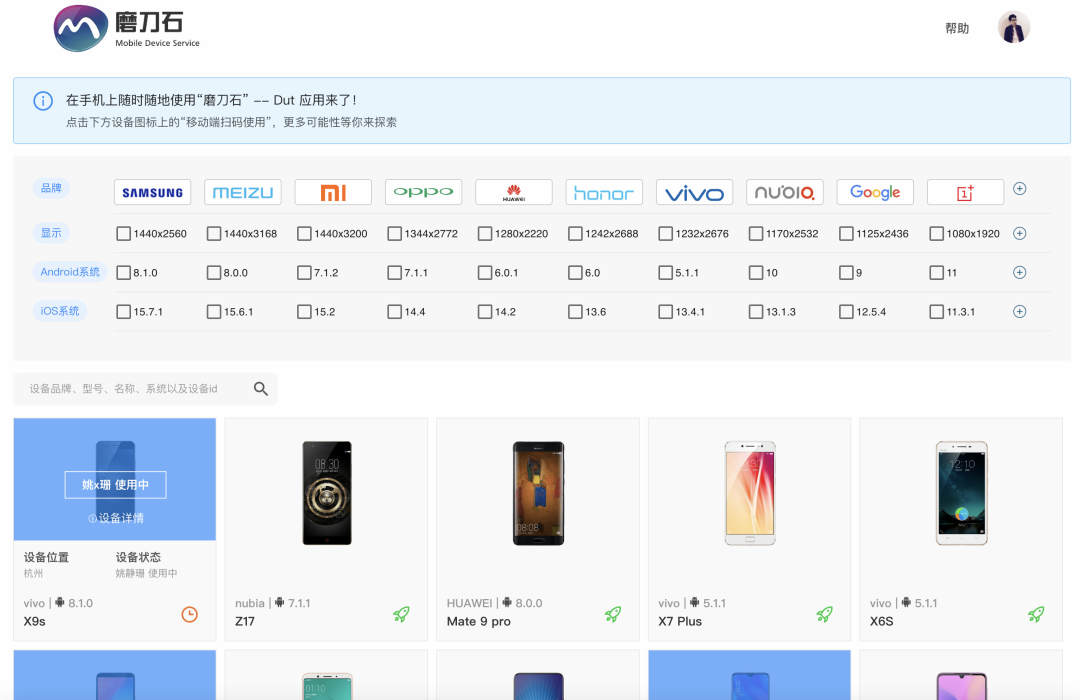Select the OnePlus brand logo

(x=965, y=191)
